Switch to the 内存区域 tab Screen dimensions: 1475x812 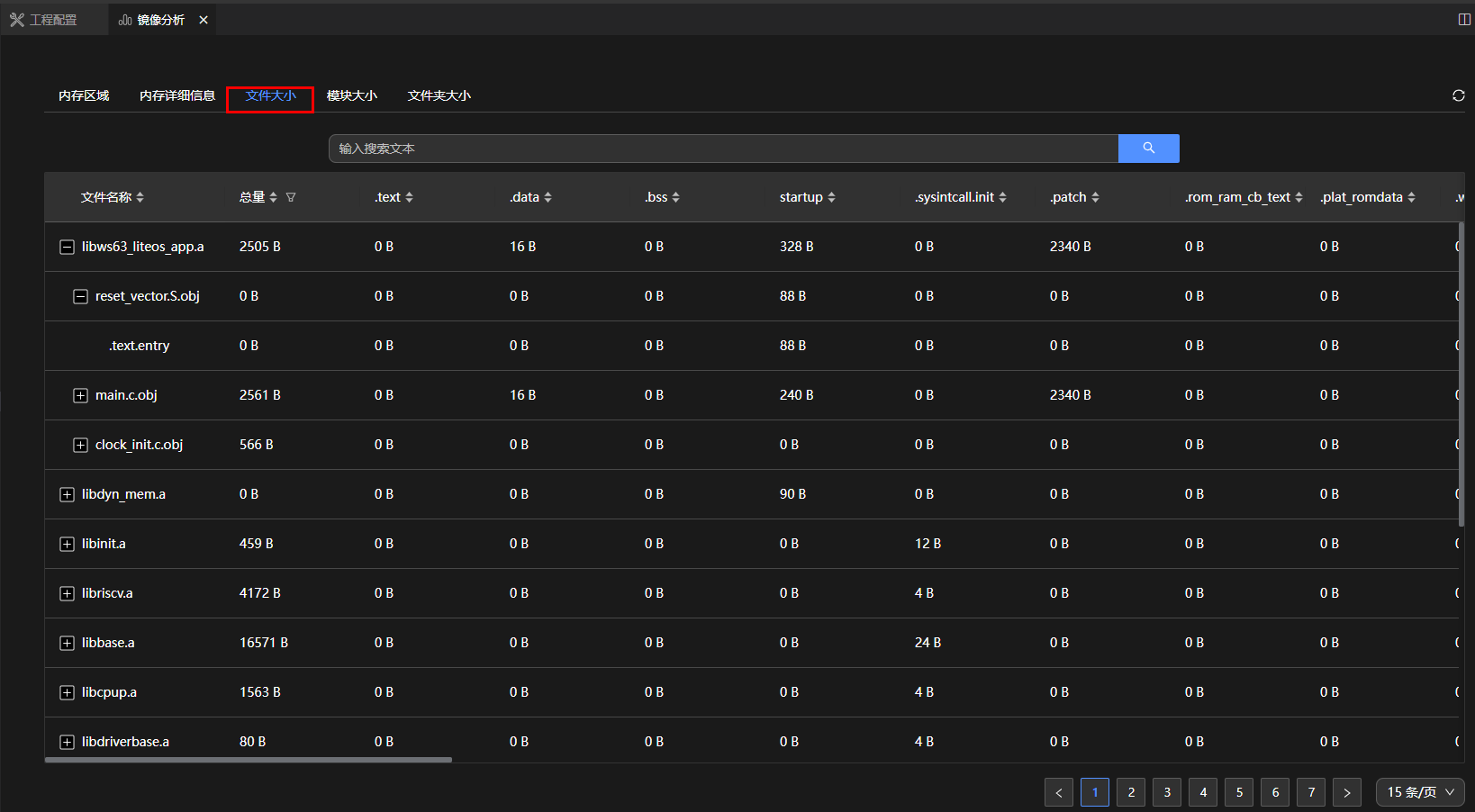(x=84, y=95)
